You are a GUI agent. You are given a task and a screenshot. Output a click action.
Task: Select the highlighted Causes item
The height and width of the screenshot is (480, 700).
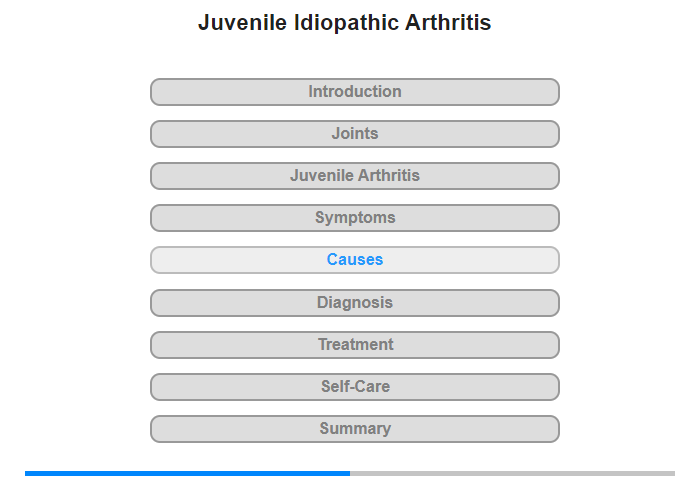[x=354, y=260]
